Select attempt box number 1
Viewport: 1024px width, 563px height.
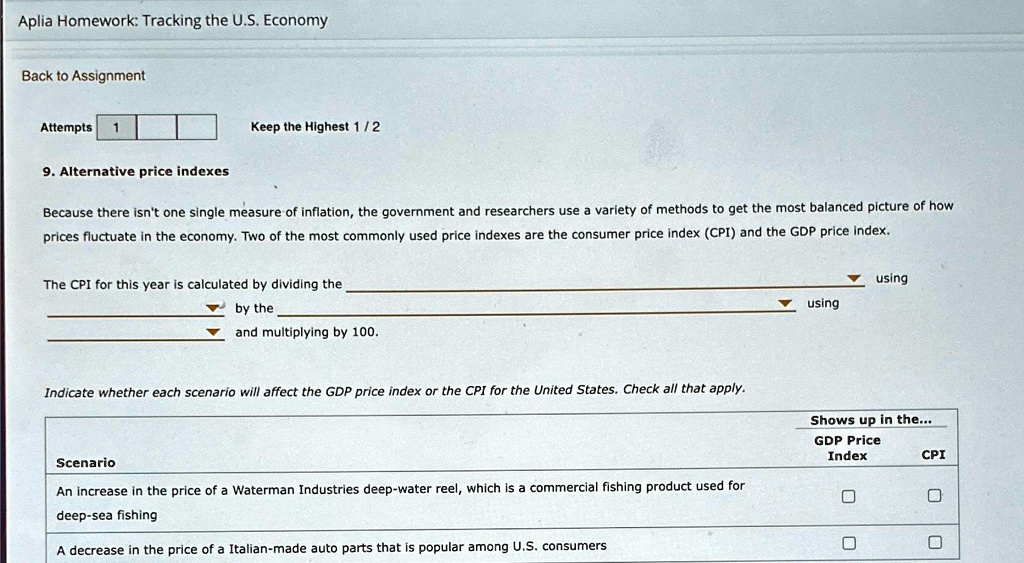click(x=116, y=127)
